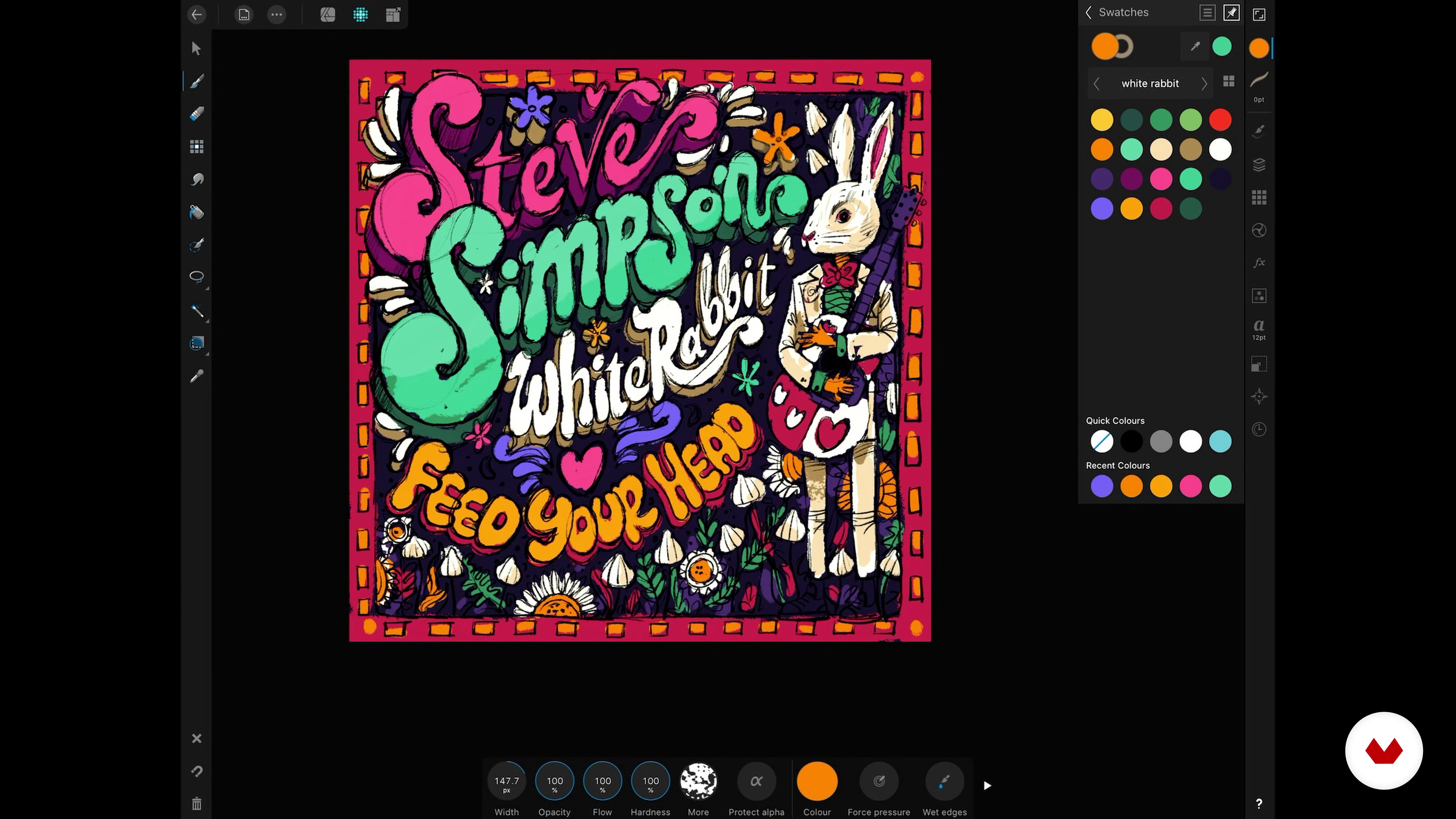The width and height of the screenshot is (1456, 819).
Task: Go to previous palette with left chevron
Action: pos(1096,84)
